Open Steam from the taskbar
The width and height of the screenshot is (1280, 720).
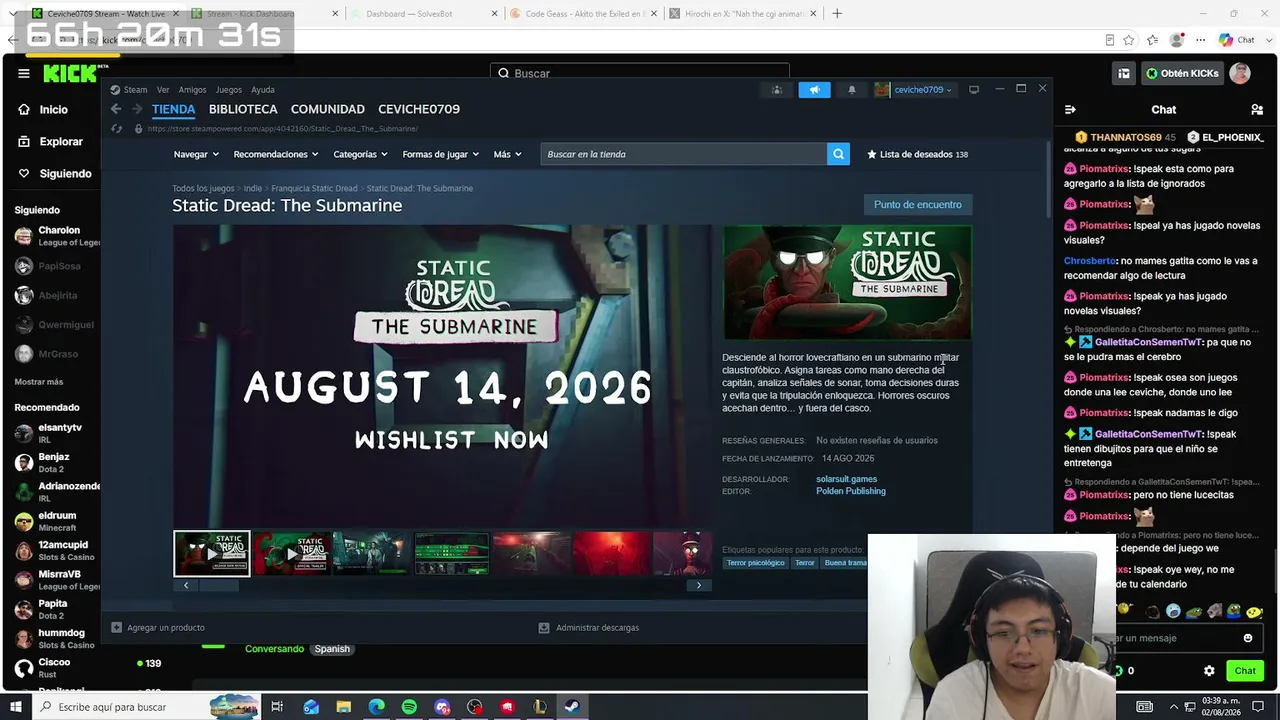coord(573,707)
